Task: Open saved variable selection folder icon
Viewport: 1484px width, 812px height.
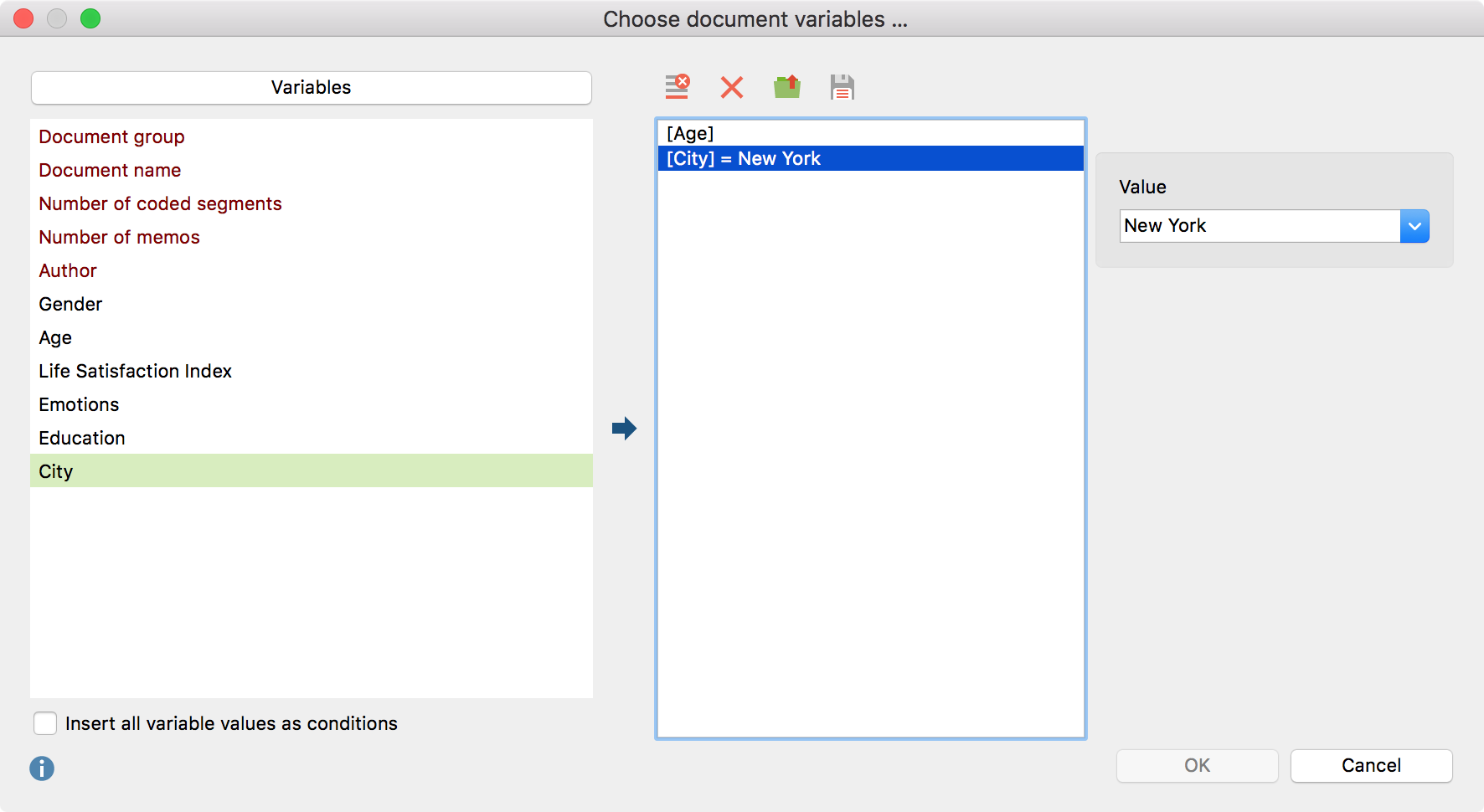Action: click(787, 87)
